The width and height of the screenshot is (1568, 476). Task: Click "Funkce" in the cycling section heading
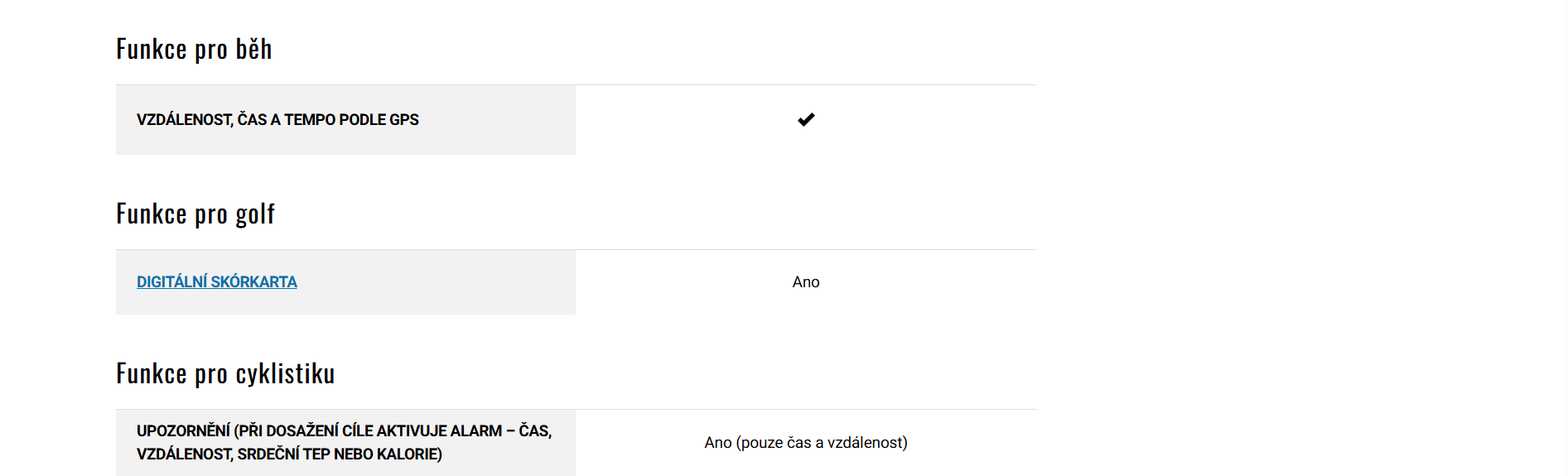(x=152, y=374)
